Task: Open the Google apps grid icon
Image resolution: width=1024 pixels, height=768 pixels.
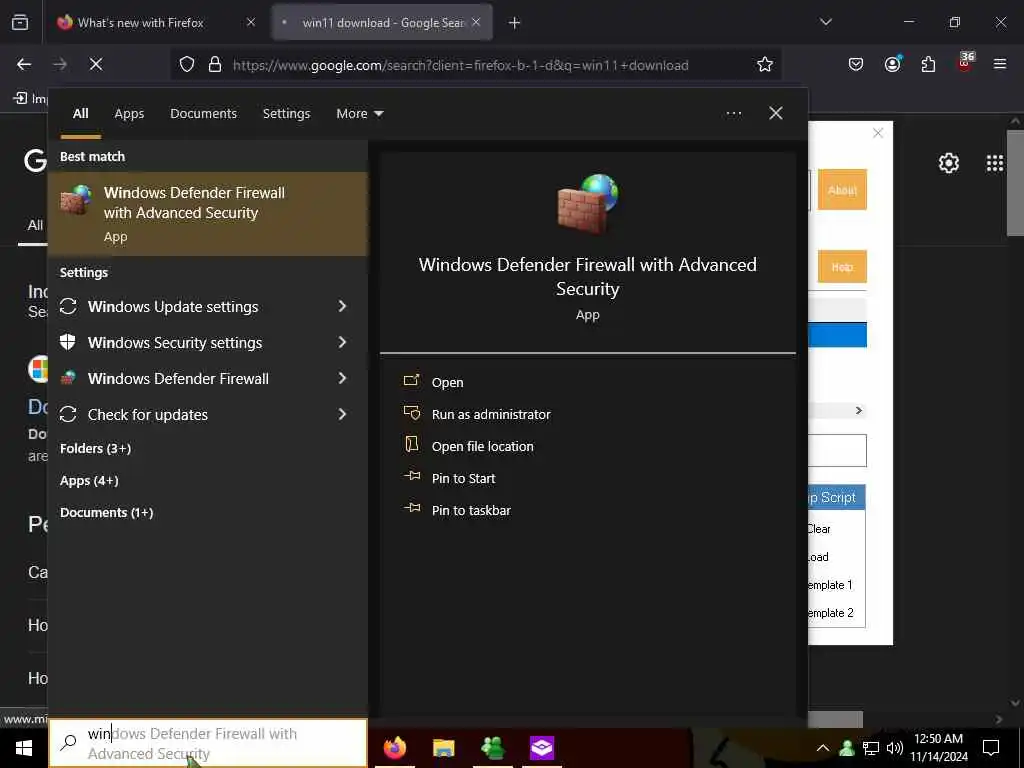Action: pyautogui.click(x=995, y=163)
